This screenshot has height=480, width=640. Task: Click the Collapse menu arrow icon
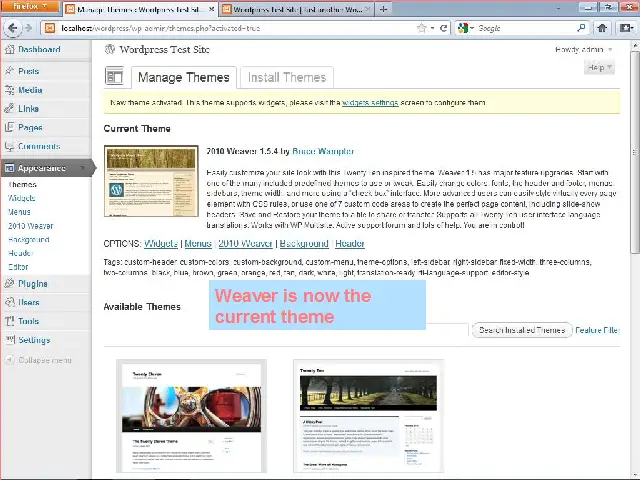(x=9, y=360)
